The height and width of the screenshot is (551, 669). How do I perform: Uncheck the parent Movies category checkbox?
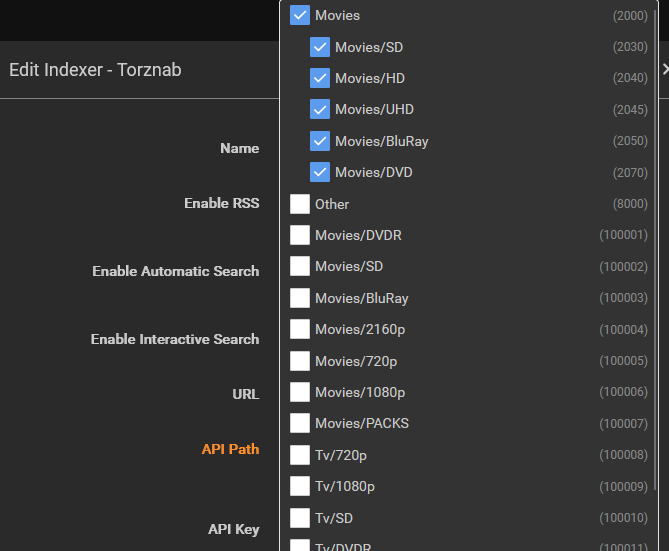(300, 16)
